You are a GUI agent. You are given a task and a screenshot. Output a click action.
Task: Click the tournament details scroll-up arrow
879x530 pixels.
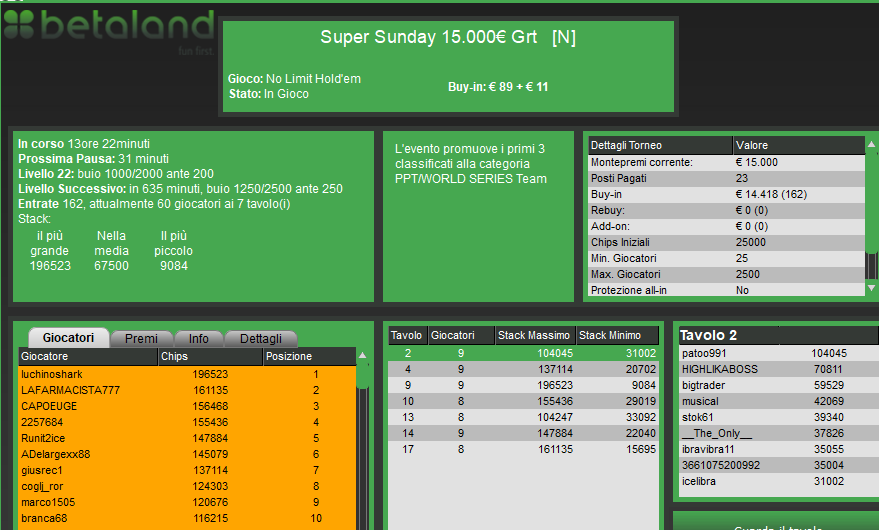click(x=871, y=145)
